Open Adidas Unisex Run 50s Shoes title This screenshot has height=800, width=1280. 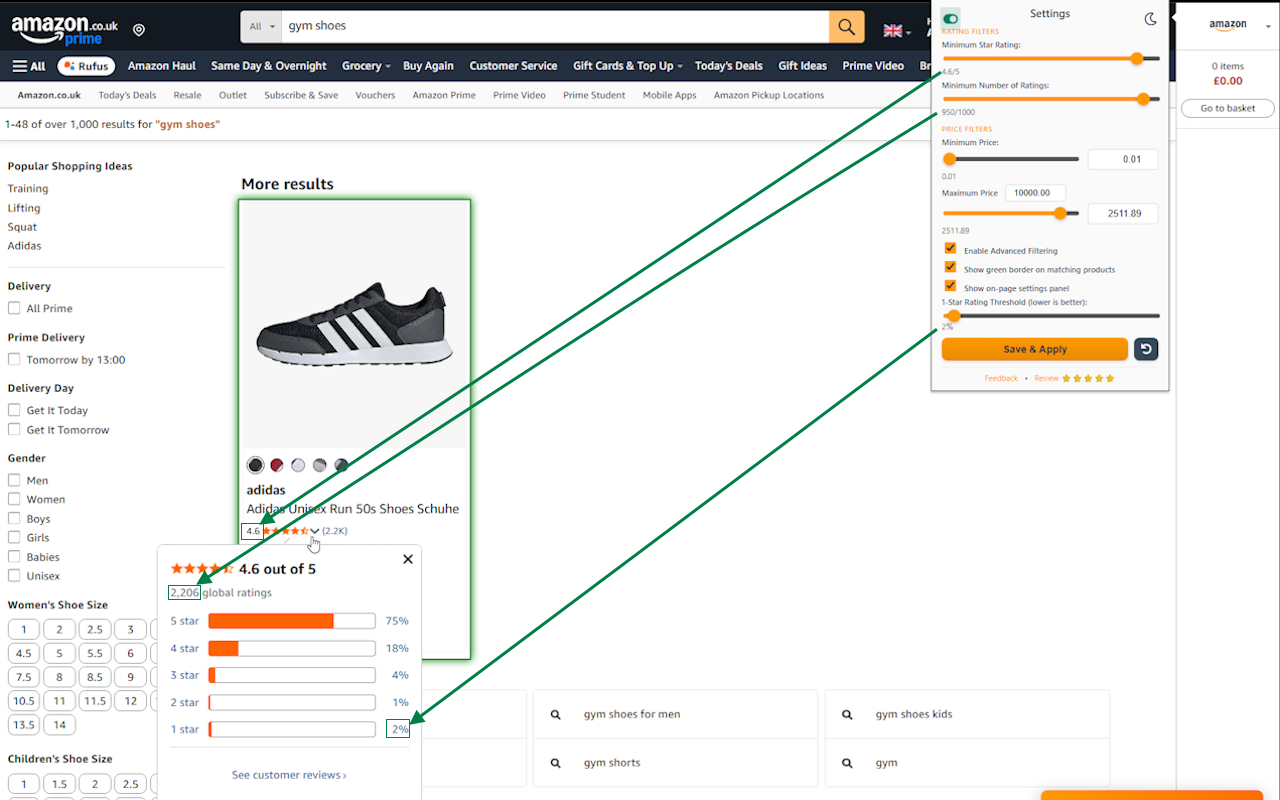click(x=353, y=509)
